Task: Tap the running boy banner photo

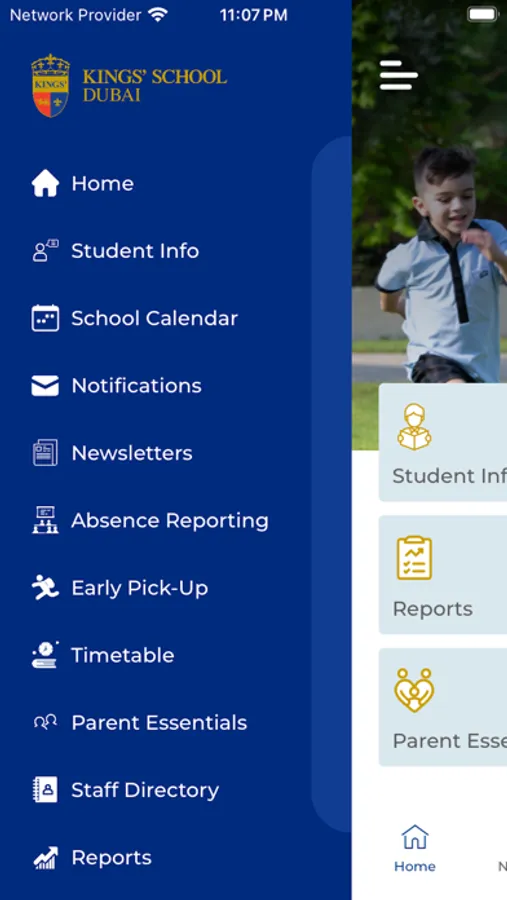Action: point(429,224)
